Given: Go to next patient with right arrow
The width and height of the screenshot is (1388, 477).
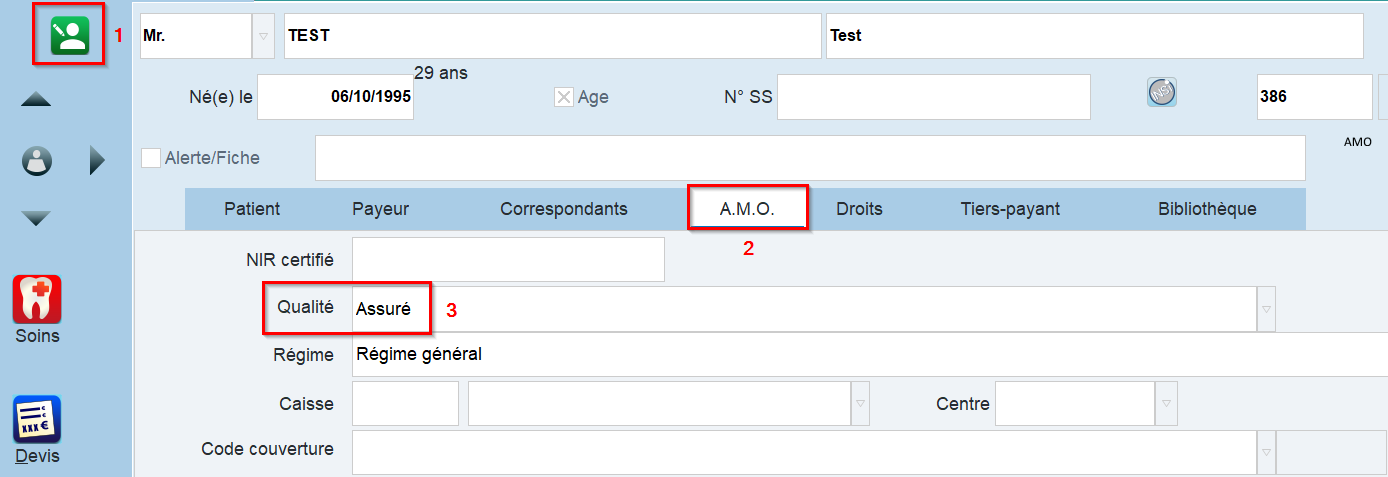Looking at the screenshot, I should point(97,160).
